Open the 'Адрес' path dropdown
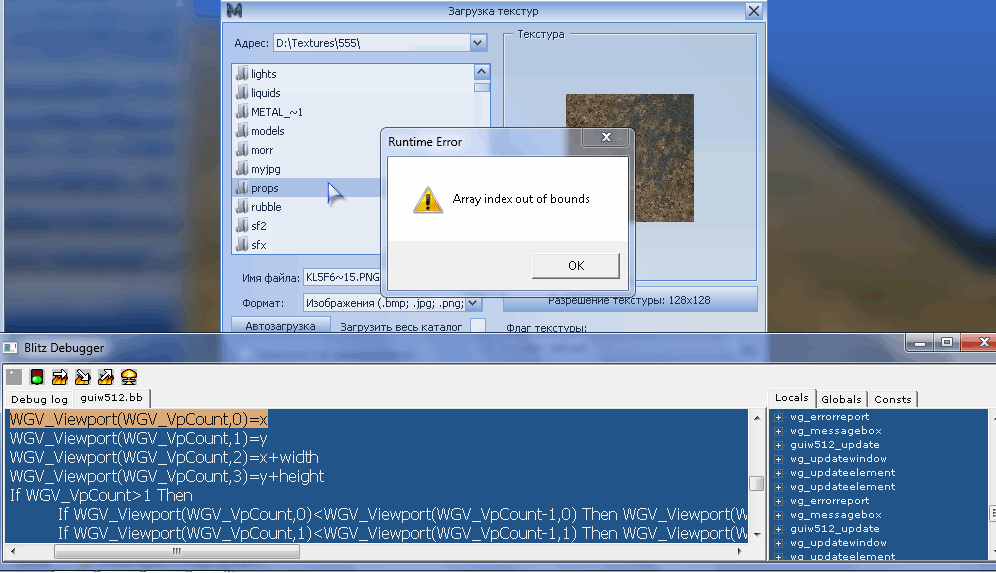This screenshot has width=996, height=573. click(478, 43)
